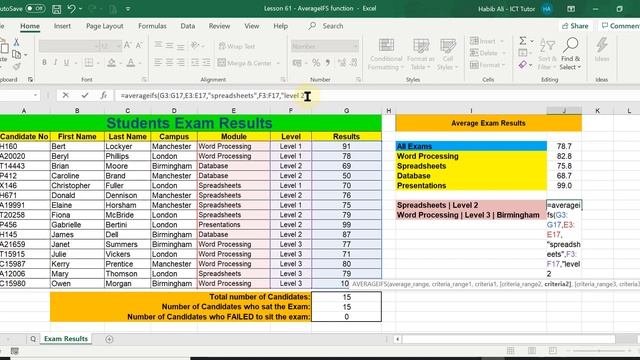
Task: Click the Center alignment icon
Action: tap(169, 62)
